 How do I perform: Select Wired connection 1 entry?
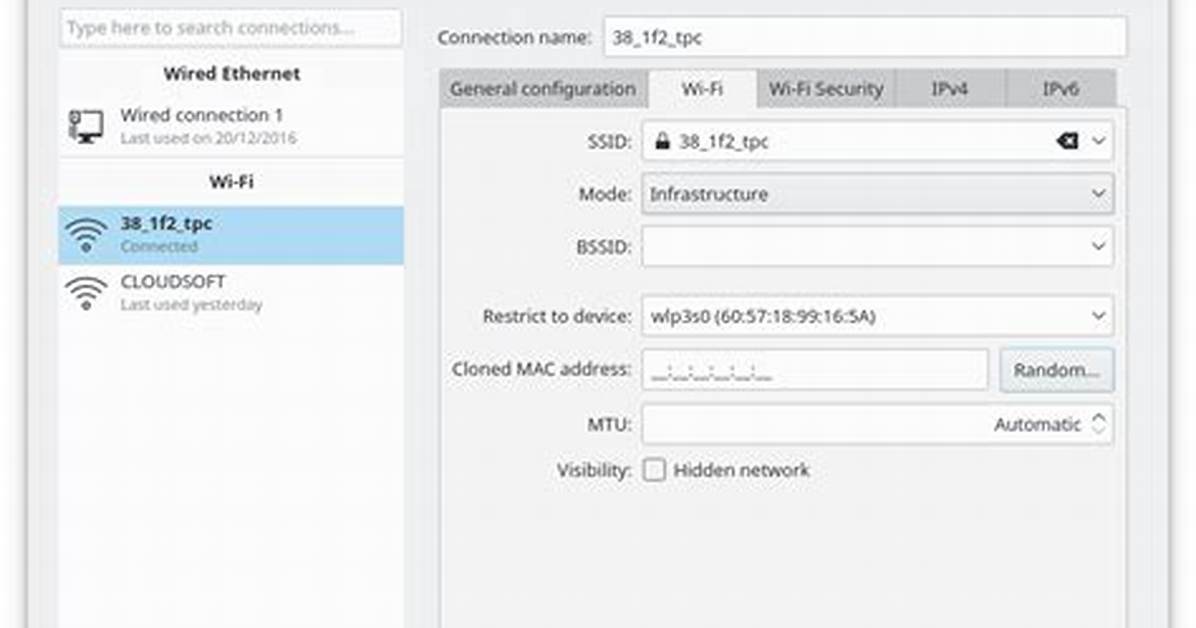click(230, 126)
